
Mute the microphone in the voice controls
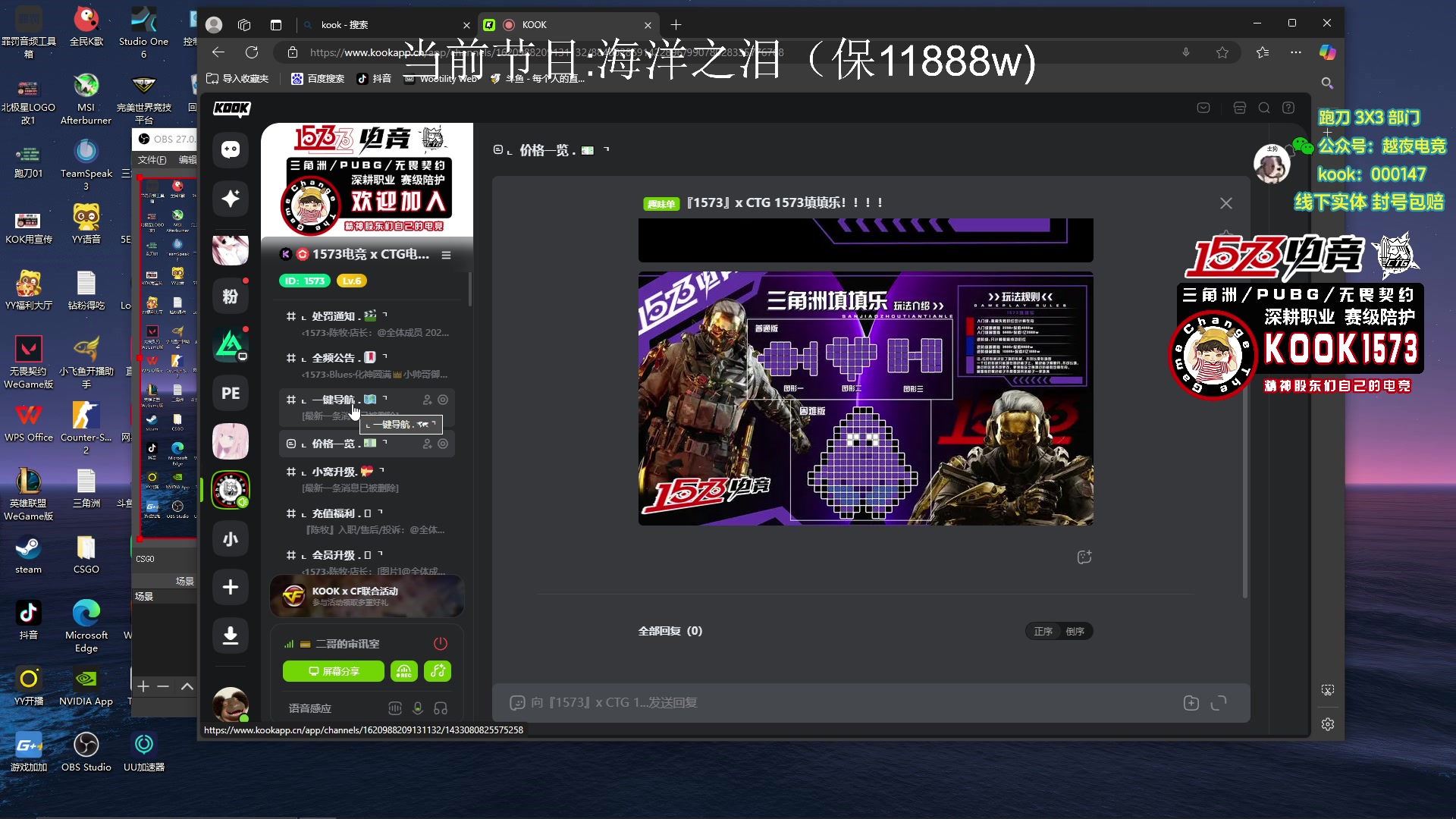418,708
